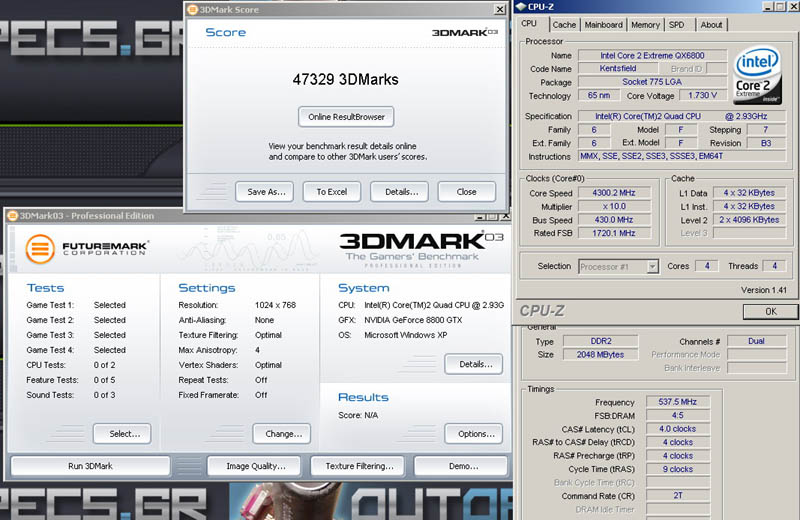
Task: Click the MMX, SSE instructions field
Action: click(x=682, y=156)
